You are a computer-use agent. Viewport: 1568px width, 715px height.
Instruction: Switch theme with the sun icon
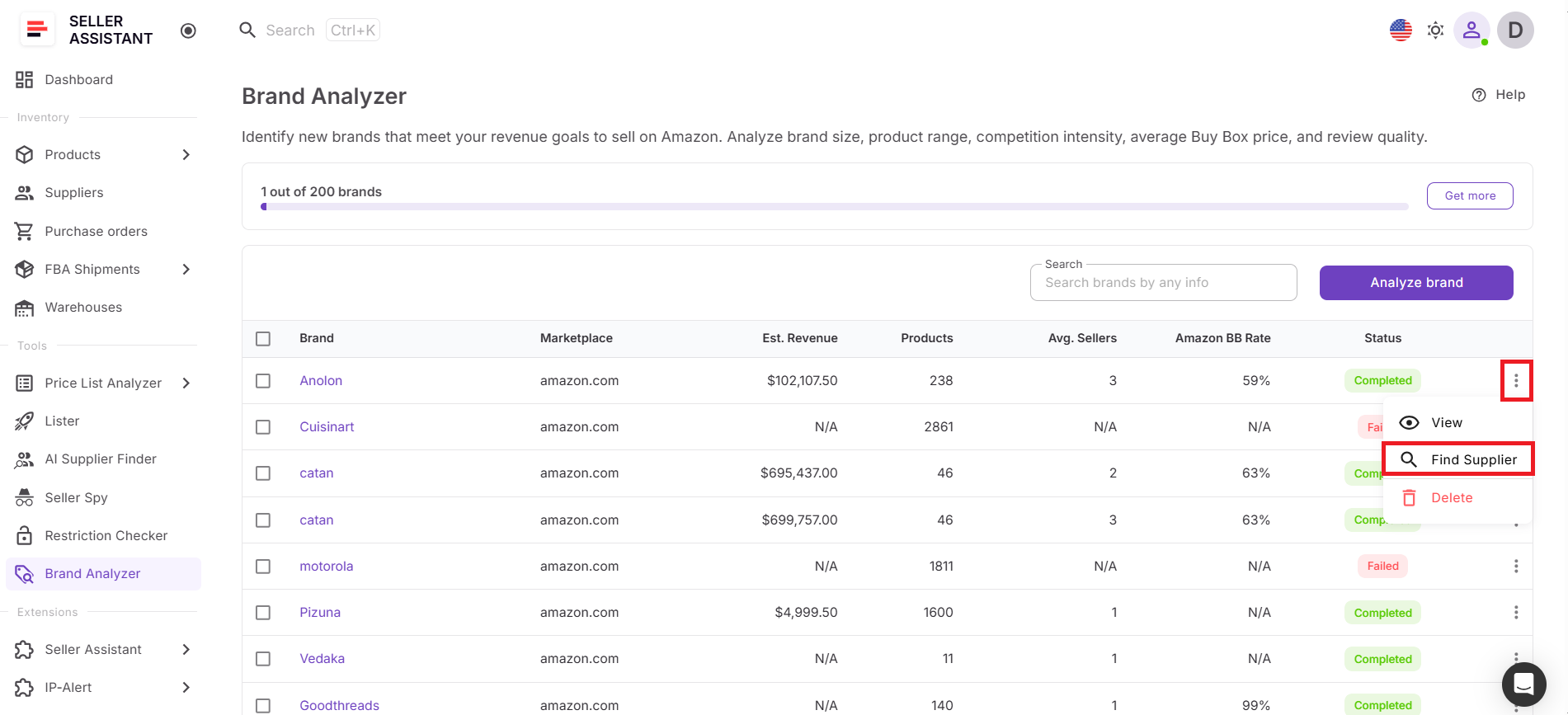pyautogui.click(x=1436, y=31)
